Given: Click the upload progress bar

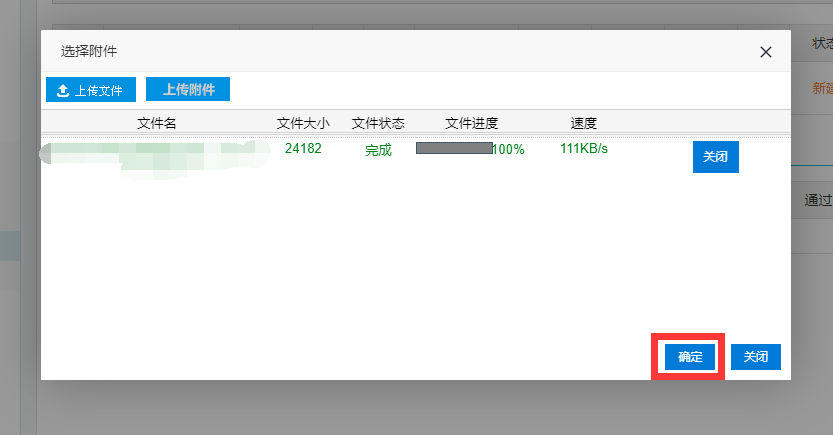Looking at the screenshot, I should tap(453, 148).
